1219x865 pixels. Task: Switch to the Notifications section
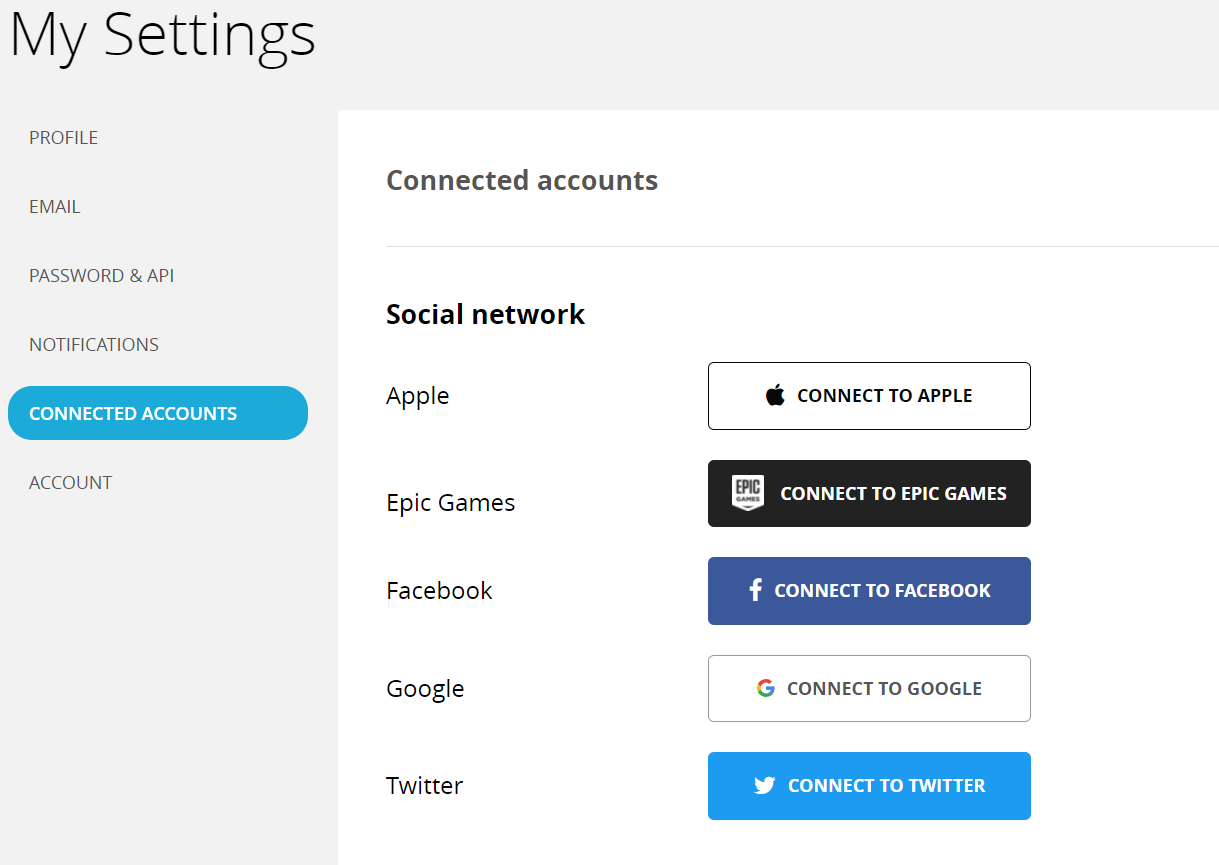(x=94, y=345)
